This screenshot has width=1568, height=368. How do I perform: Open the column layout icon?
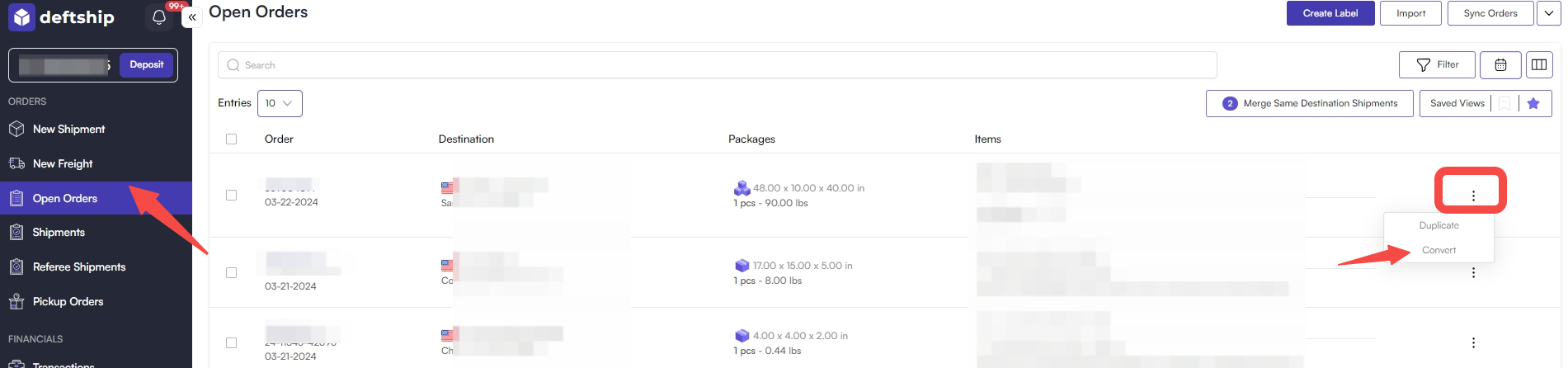(1539, 64)
